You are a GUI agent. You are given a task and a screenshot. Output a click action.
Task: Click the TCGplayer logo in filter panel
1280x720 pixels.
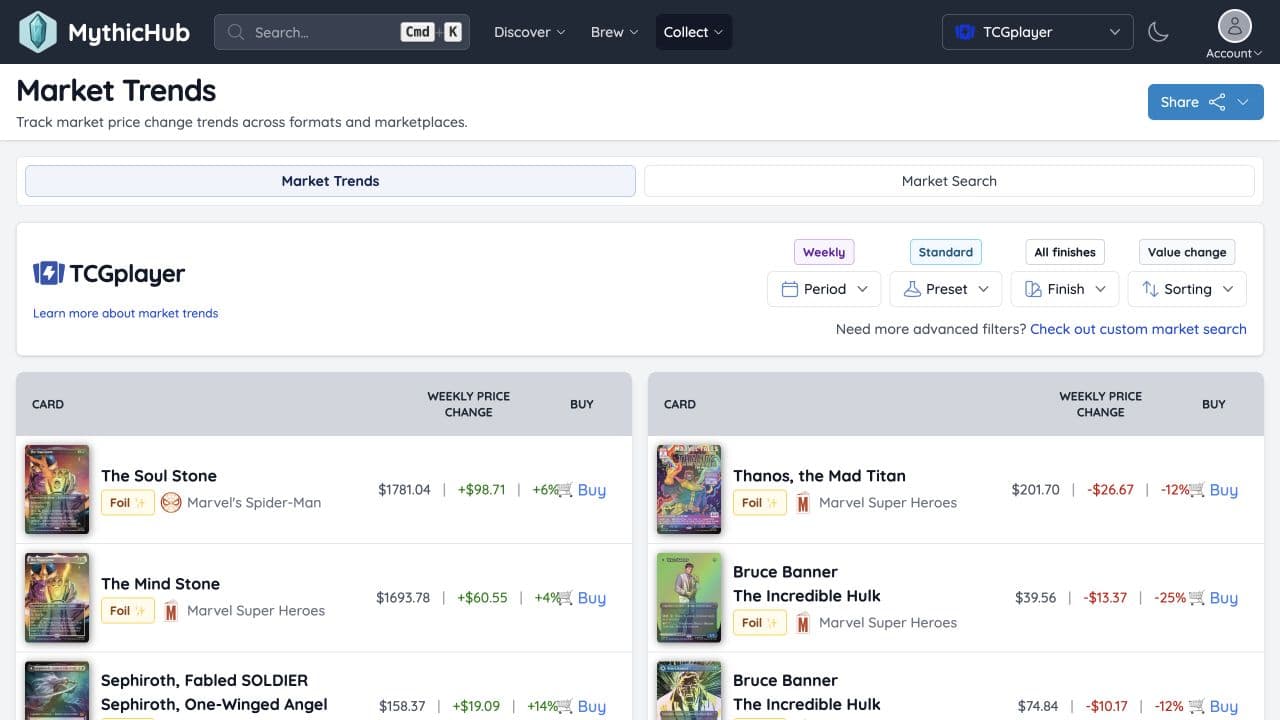(109, 273)
